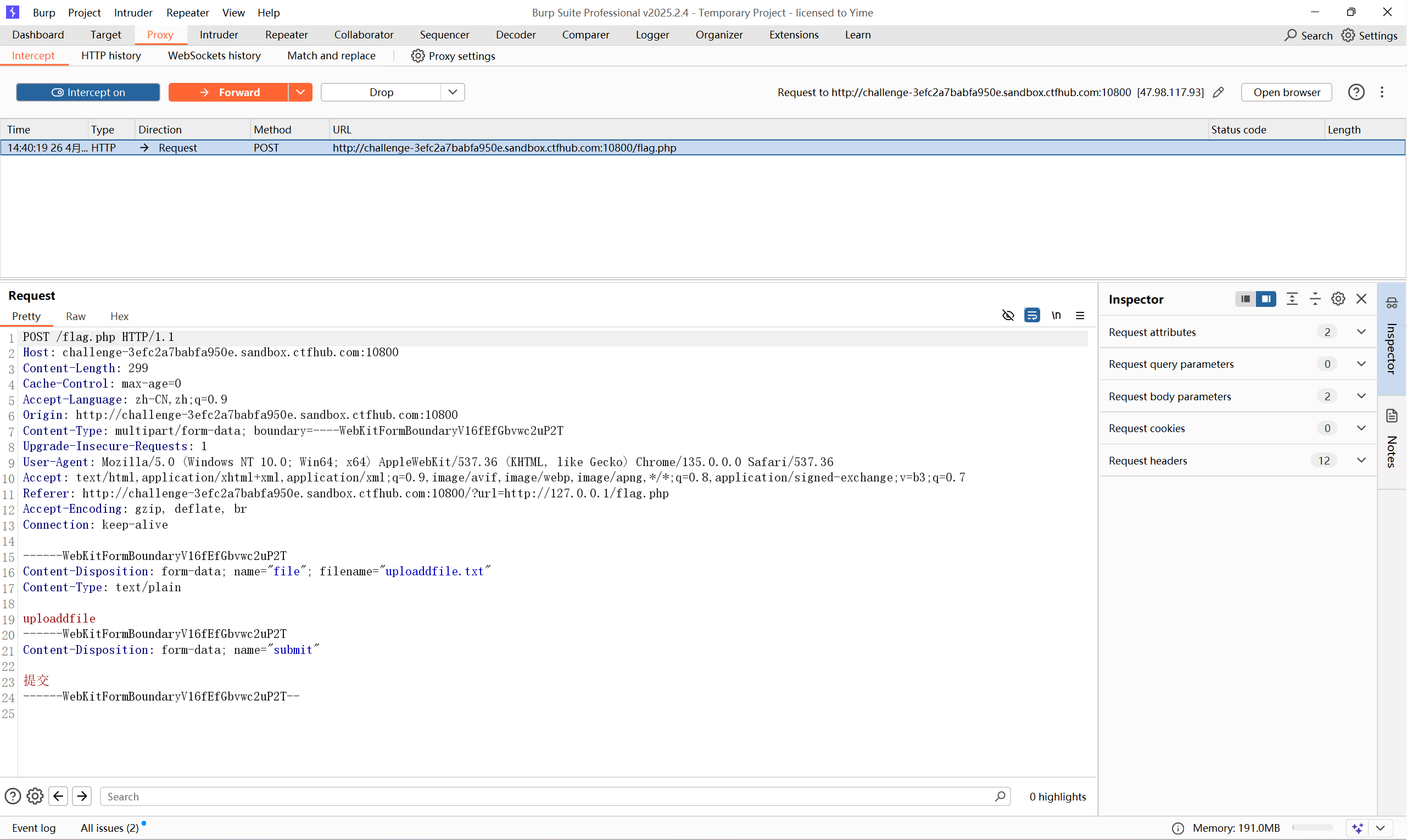
Task: Open request editor hamburger menu
Action: click(1080, 315)
